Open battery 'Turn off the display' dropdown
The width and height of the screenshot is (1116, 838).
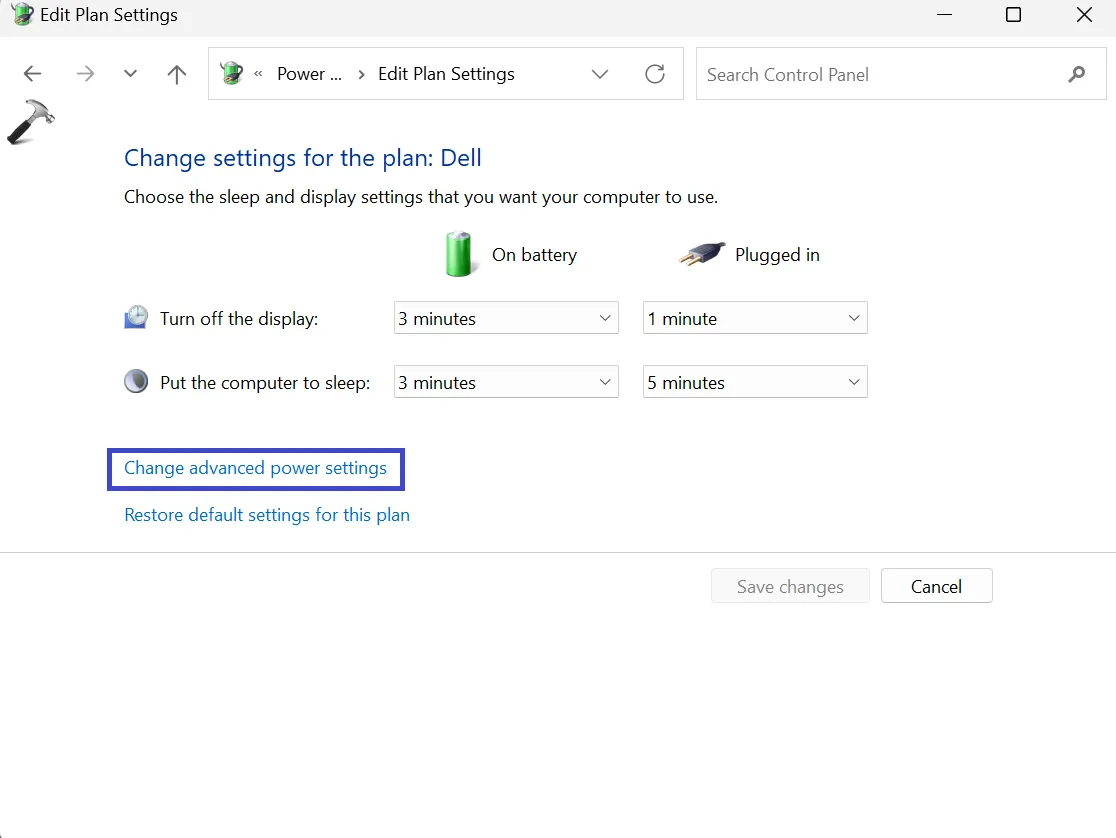(x=506, y=319)
